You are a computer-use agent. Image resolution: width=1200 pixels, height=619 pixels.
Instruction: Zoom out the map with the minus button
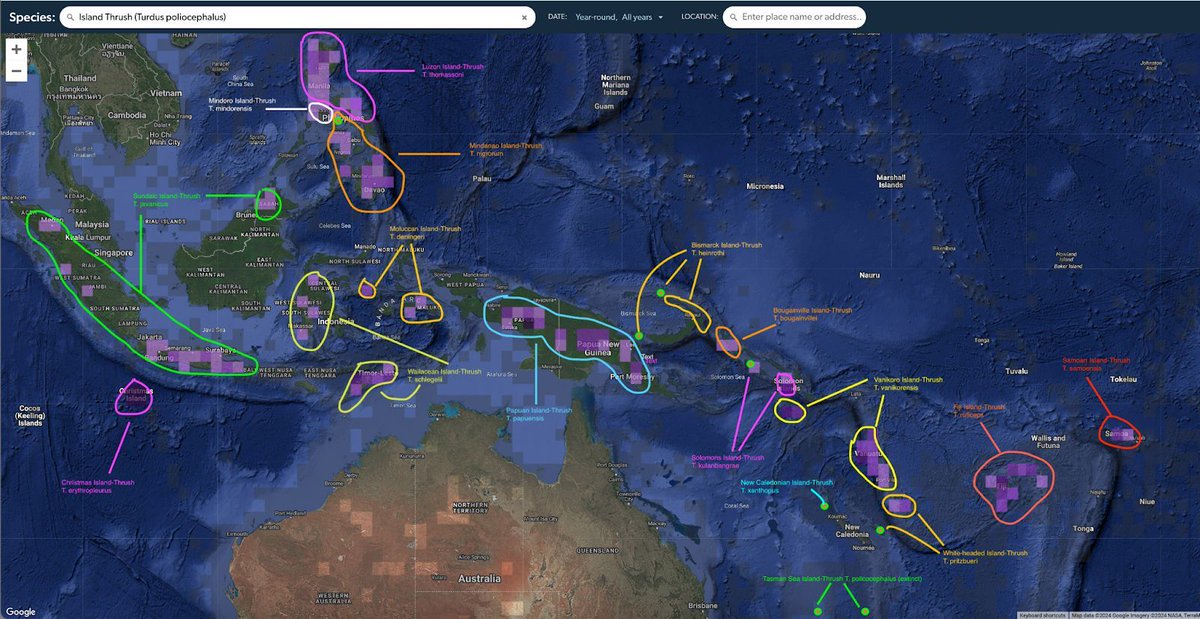16,71
